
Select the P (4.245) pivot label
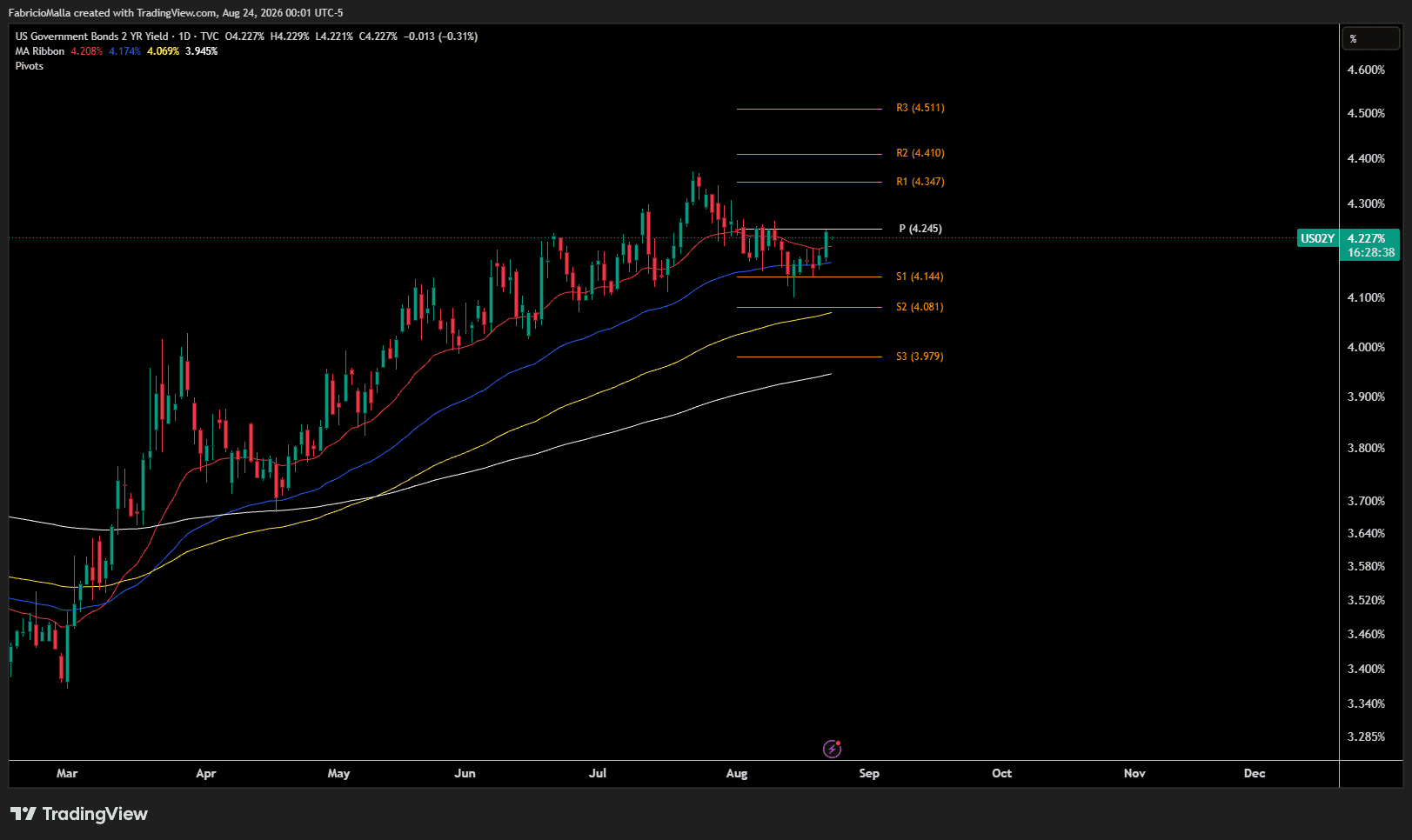[x=920, y=229]
